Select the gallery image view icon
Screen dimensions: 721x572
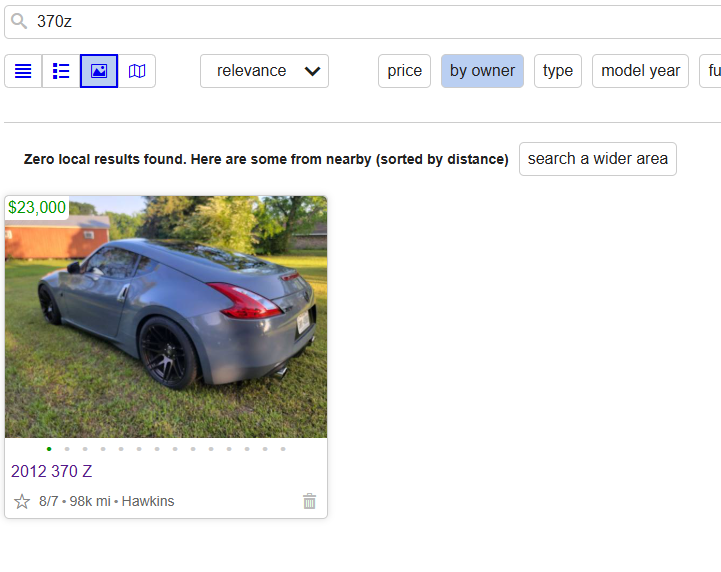[99, 71]
